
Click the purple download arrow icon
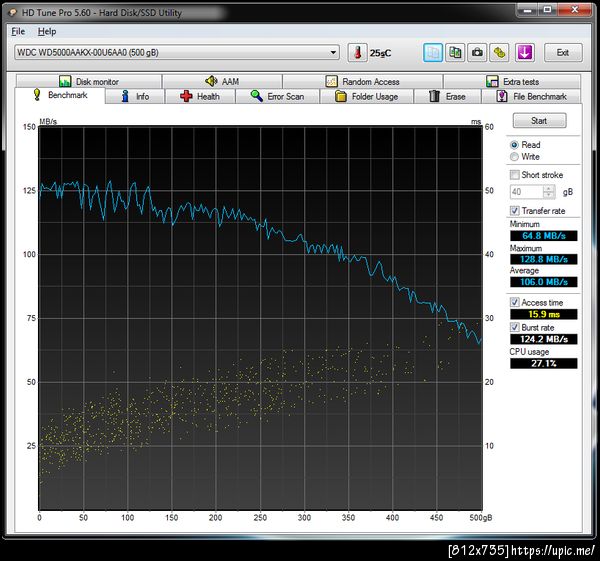[x=525, y=52]
